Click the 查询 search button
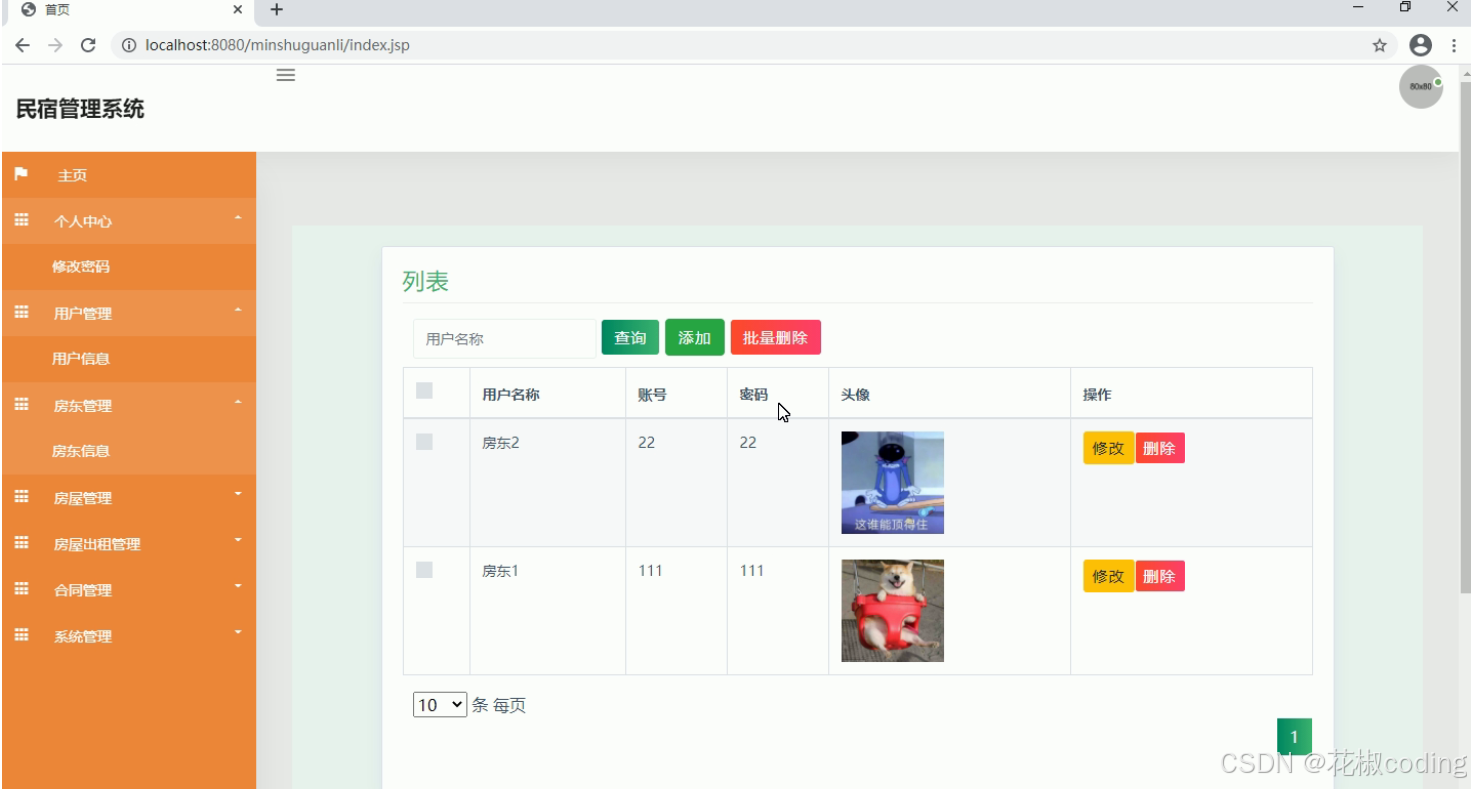Viewport: 1471px width, 789px height. (x=629, y=337)
